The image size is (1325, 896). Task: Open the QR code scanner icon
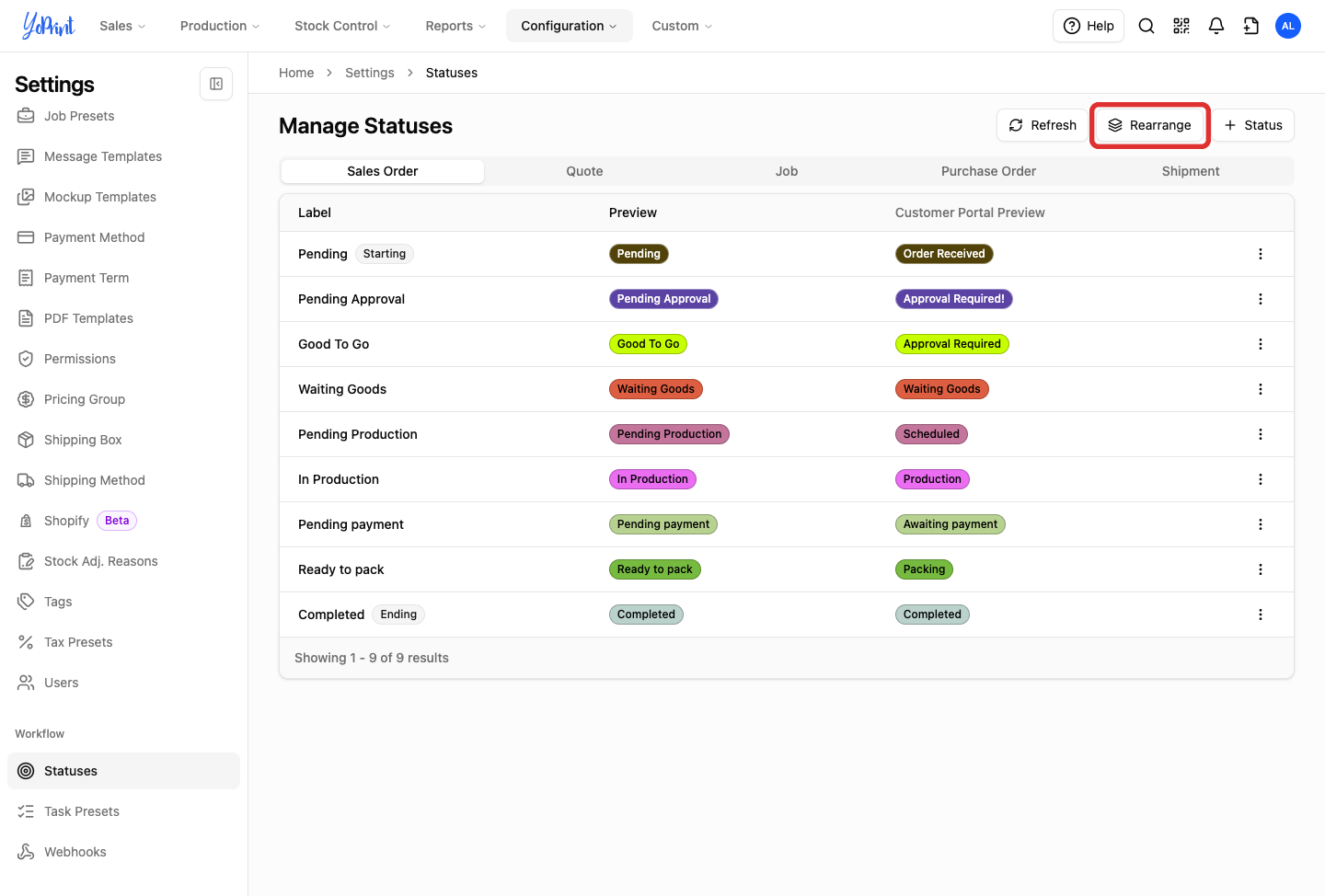click(1181, 26)
